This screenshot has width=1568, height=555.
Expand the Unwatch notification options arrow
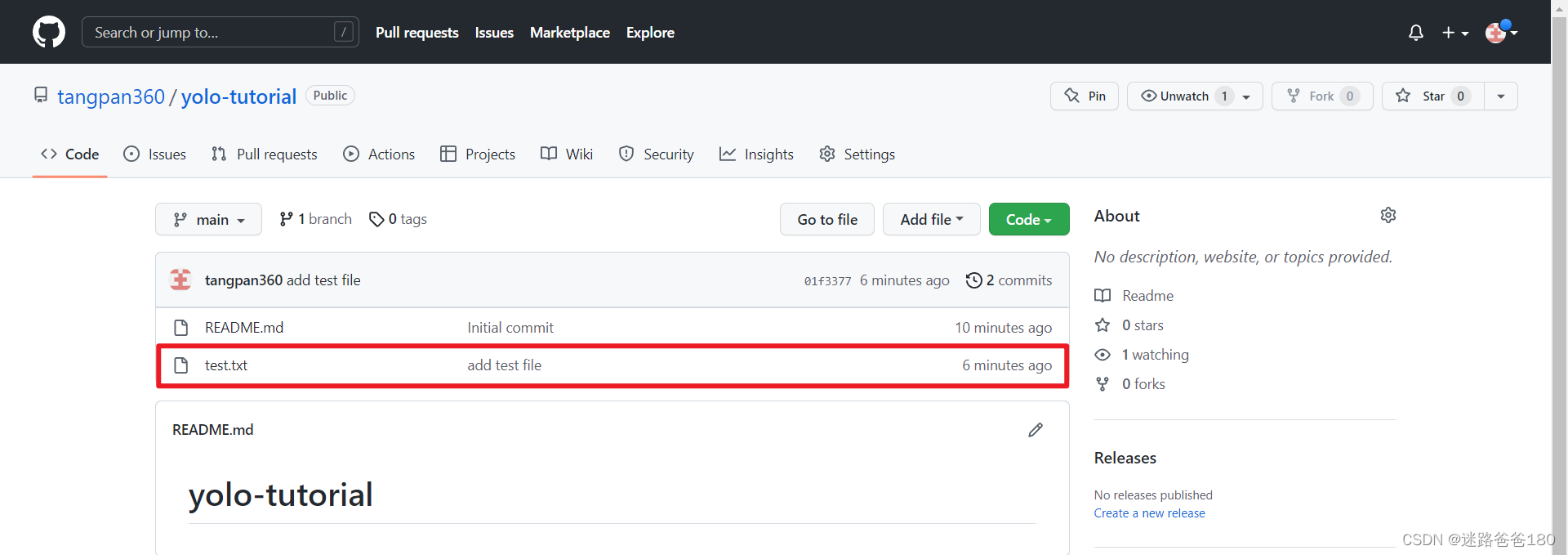pos(1246,96)
